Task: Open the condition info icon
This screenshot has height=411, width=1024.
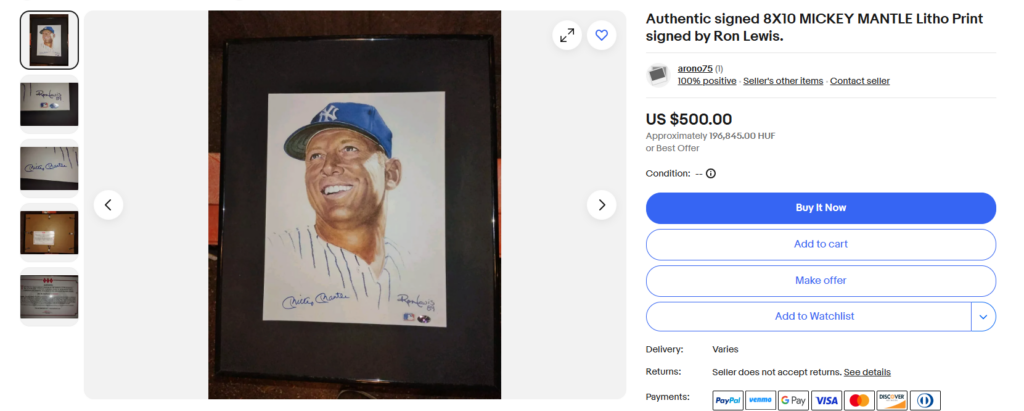Action: (711, 174)
